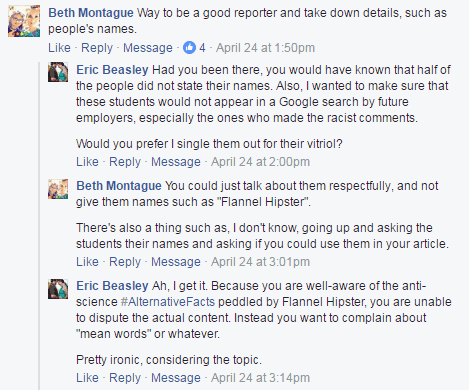
Task: Open the #AlternativeFacts hashtag
Action: click(x=168, y=302)
